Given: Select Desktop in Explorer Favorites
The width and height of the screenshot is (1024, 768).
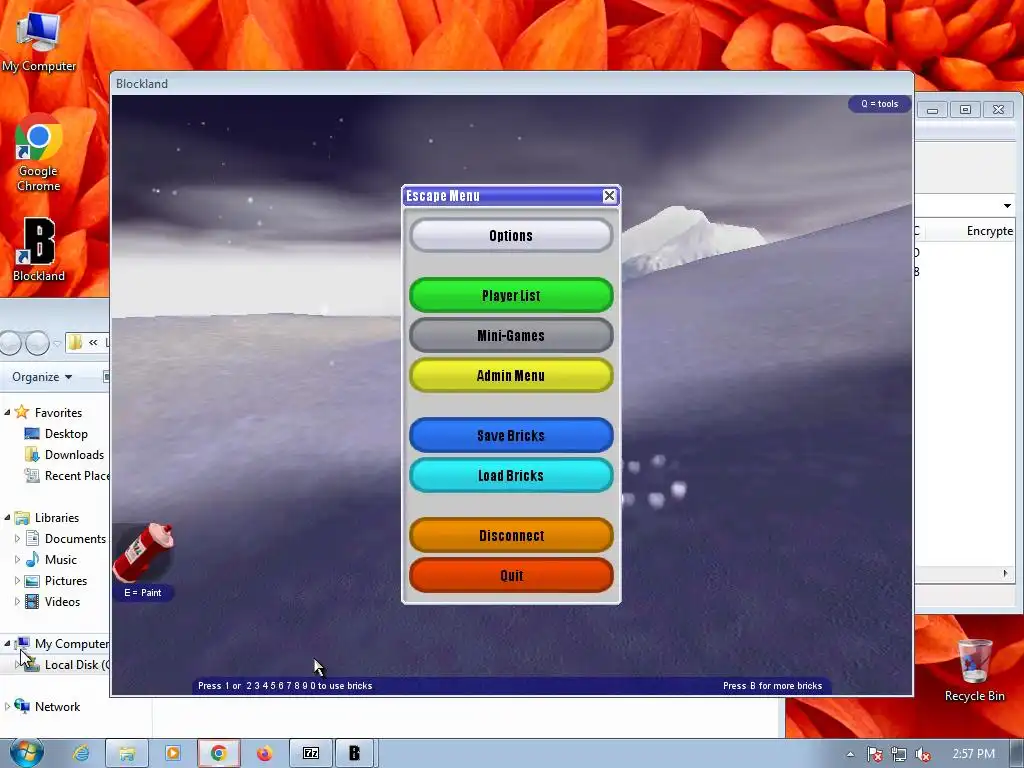Looking at the screenshot, I should click(65, 434).
